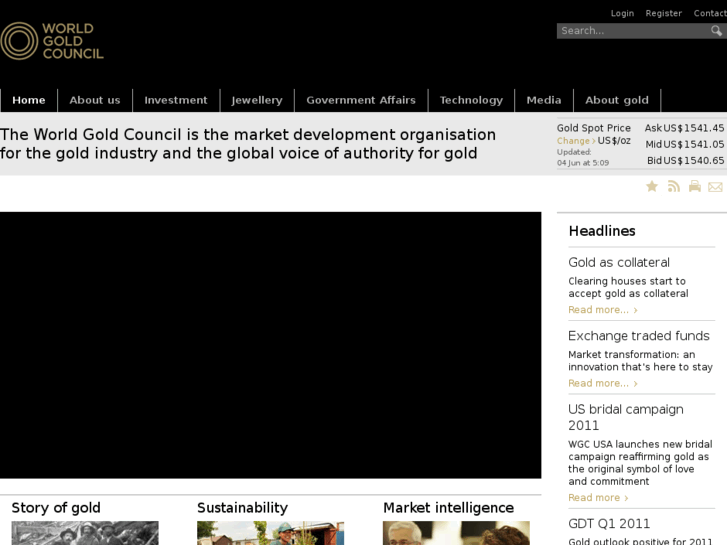Screen dimensions: 727x545
Task: Open the US bridal campaign 2011 headline
Action: 626,417
